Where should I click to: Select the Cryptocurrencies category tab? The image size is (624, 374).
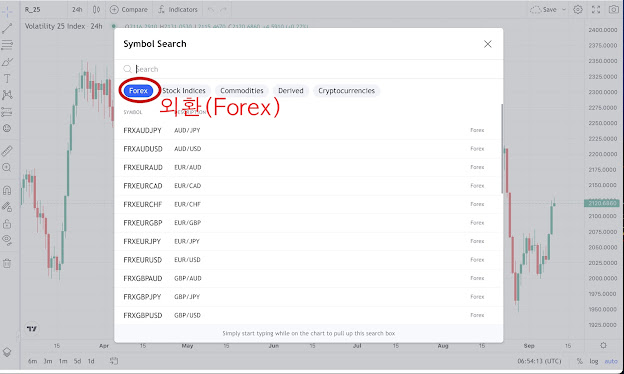tap(347, 91)
